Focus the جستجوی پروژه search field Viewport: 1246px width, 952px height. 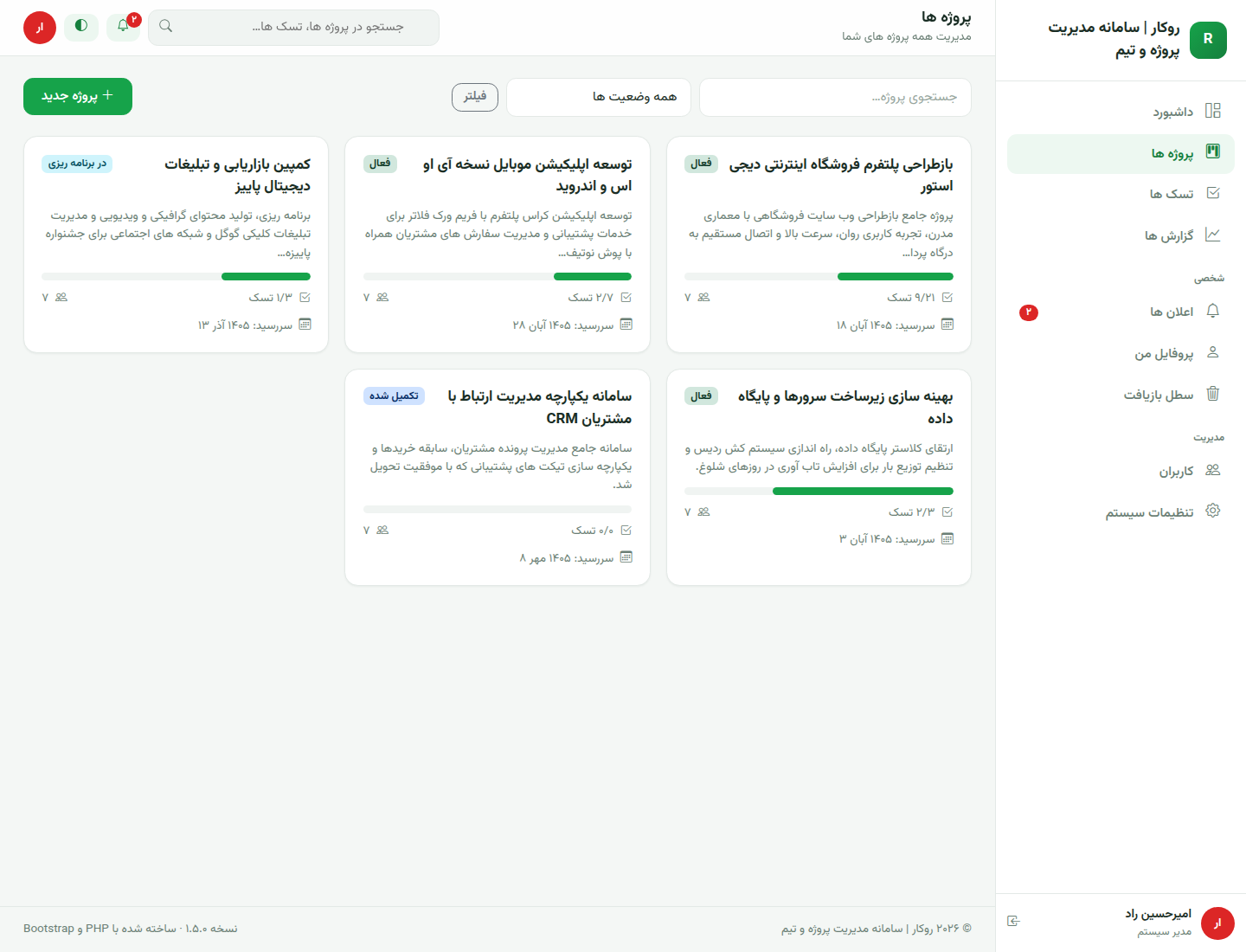pos(835,97)
